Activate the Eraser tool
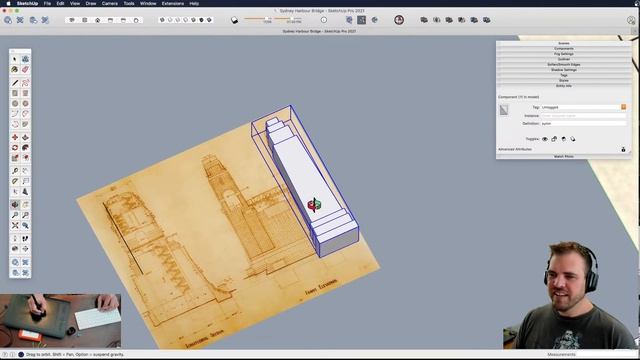This screenshot has height=360, width=640. (x=25, y=69)
